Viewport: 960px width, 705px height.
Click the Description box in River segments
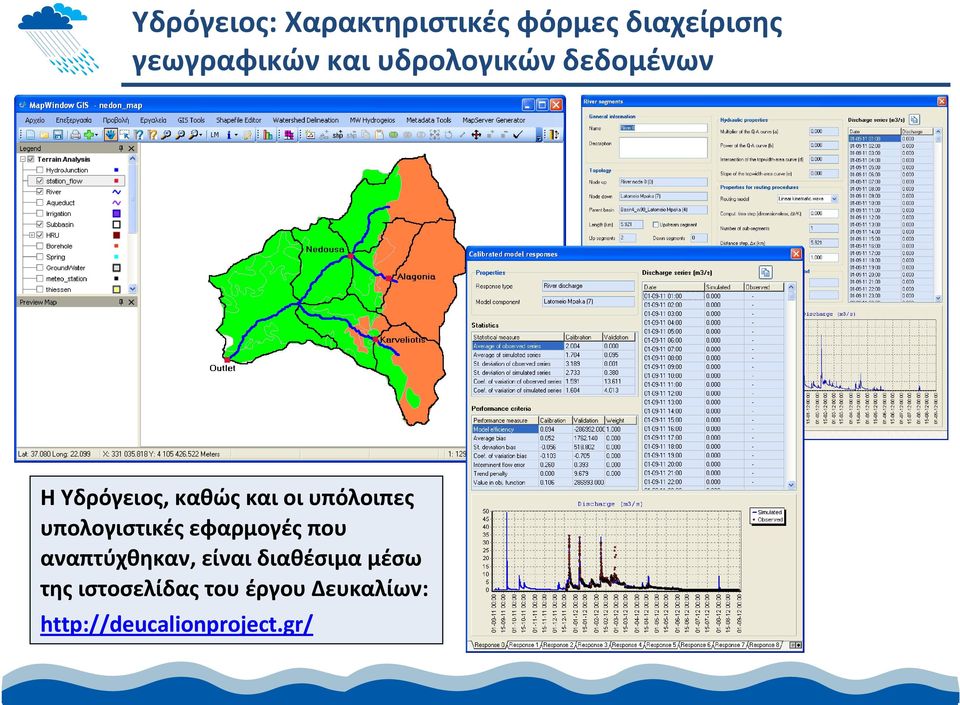point(663,147)
